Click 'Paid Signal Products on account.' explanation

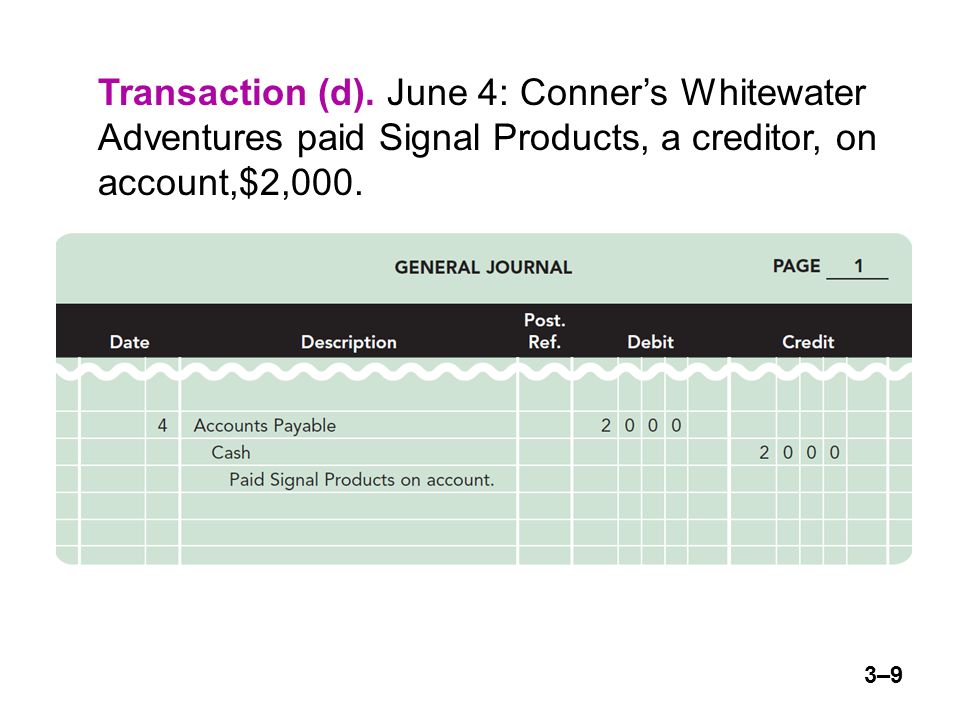pos(361,479)
